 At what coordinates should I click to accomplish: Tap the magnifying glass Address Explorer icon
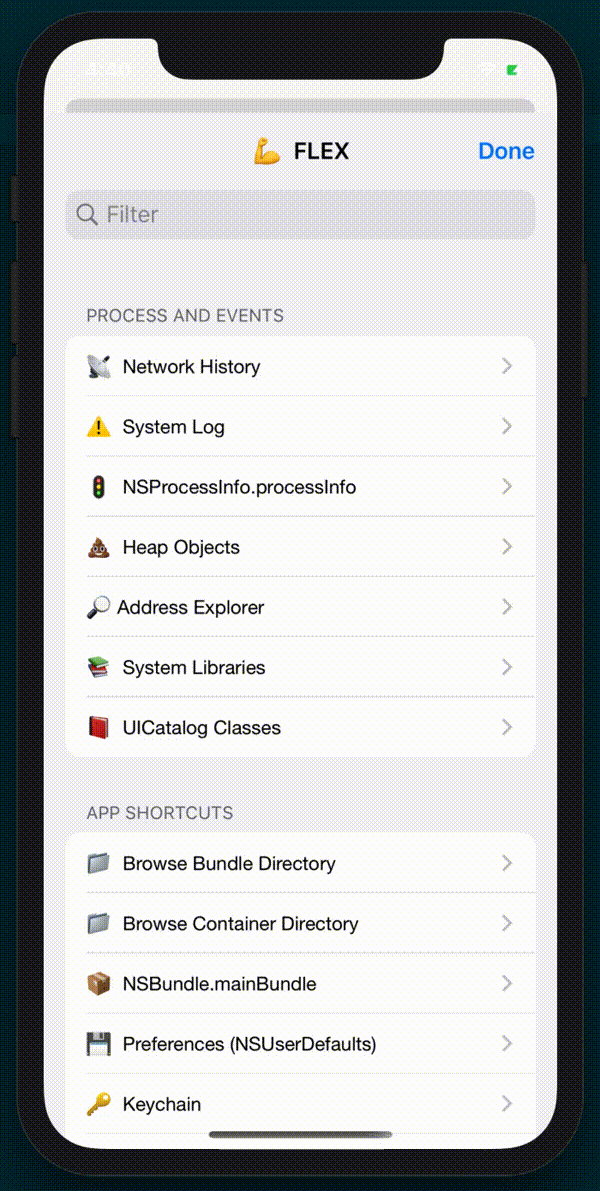pos(99,607)
